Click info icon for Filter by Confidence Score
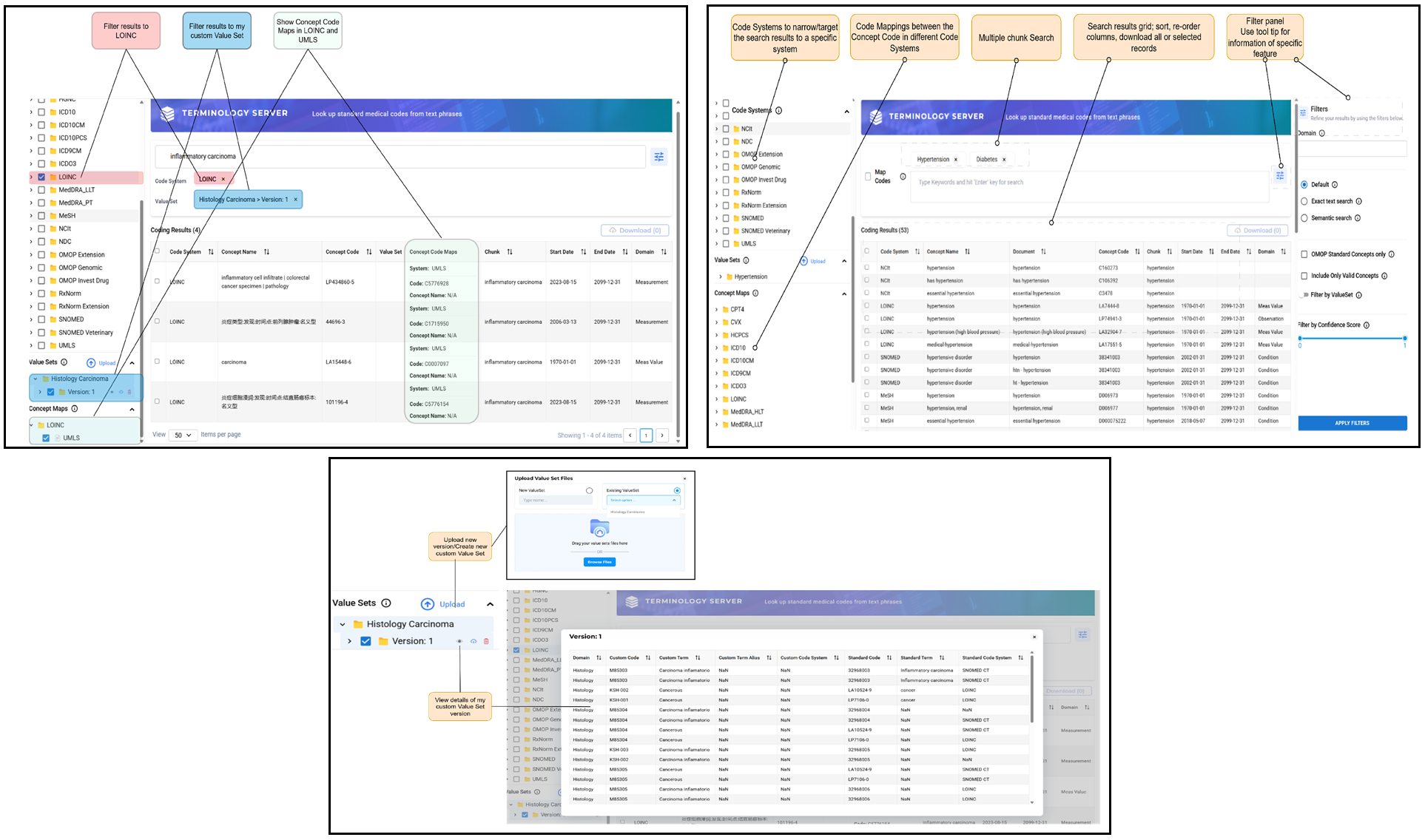1425x840 pixels. tap(1367, 325)
